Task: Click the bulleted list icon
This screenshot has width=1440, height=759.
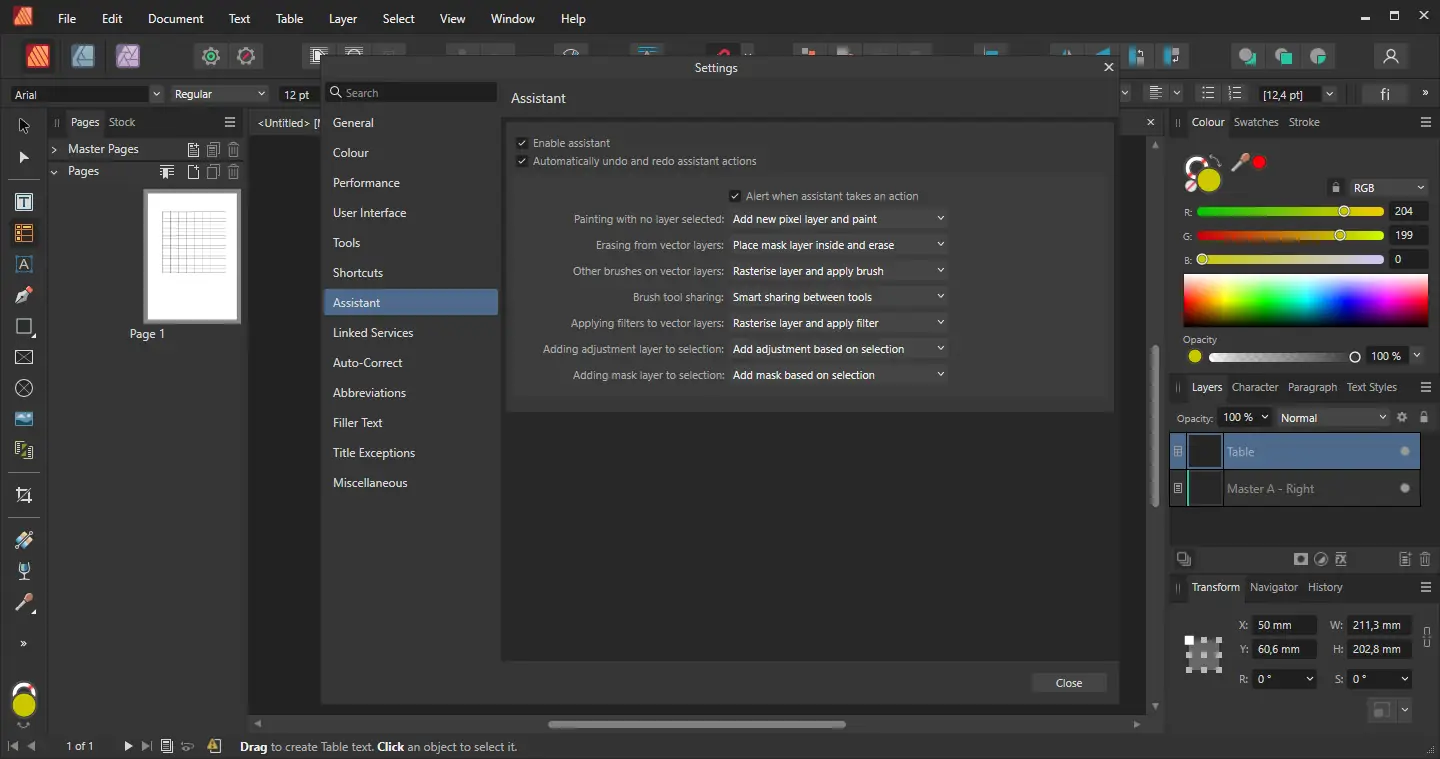Action: click(1208, 94)
